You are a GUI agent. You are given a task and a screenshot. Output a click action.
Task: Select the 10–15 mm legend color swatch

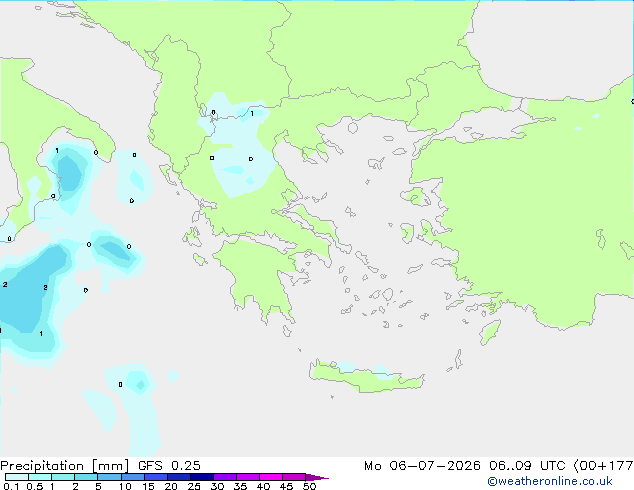[x=133, y=477]
